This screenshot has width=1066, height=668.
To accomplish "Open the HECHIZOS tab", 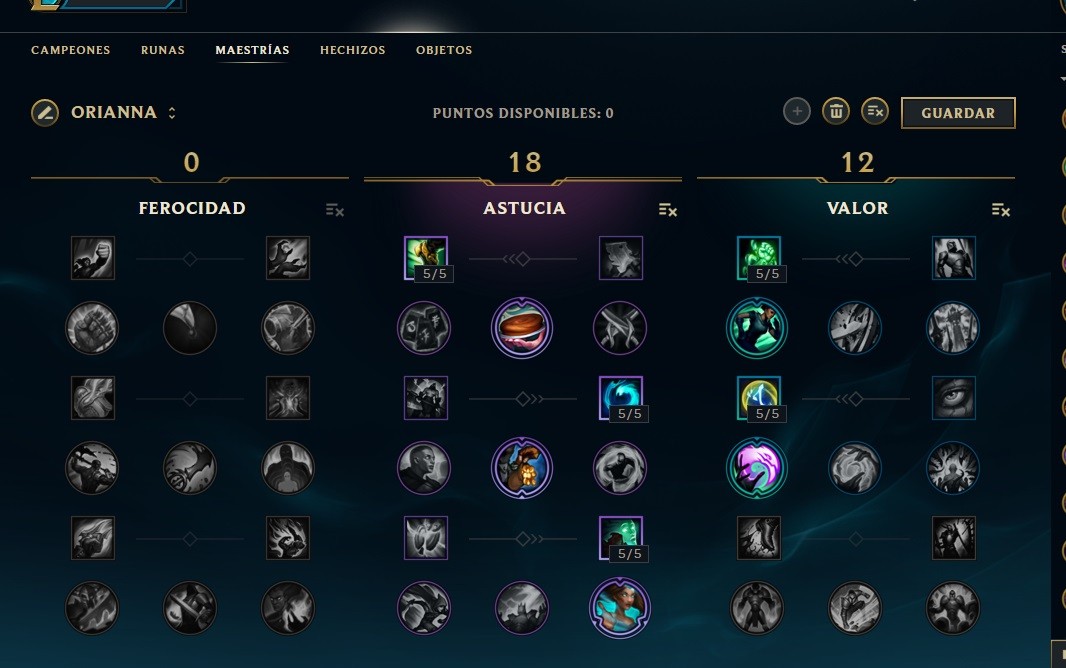I will coord(352,50).
